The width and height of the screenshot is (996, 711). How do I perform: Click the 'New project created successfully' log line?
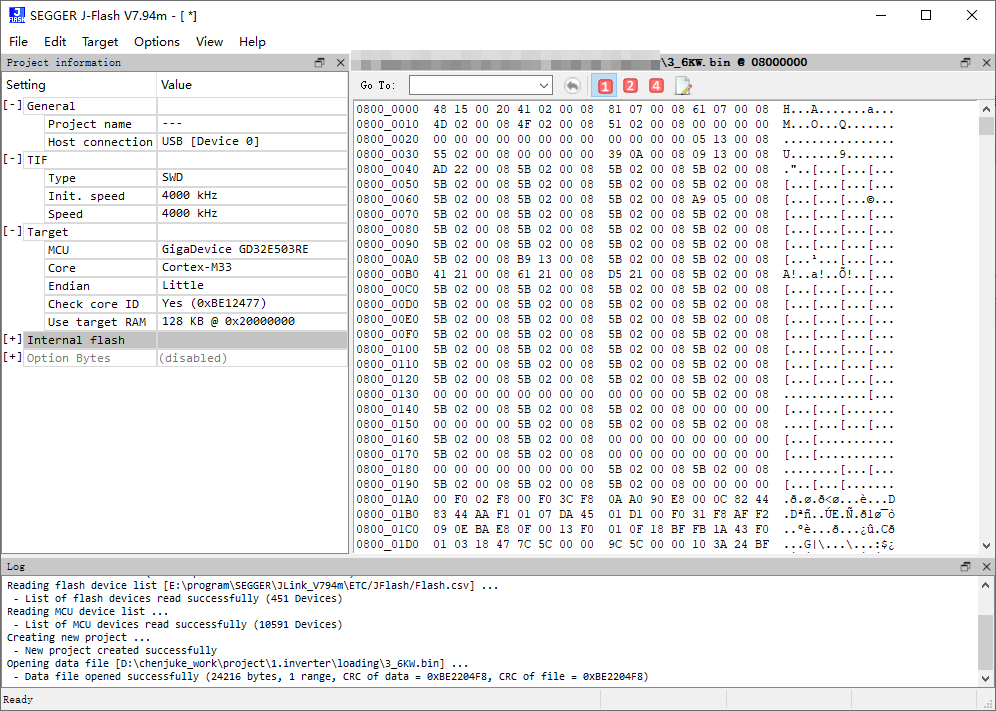[115, 651]
